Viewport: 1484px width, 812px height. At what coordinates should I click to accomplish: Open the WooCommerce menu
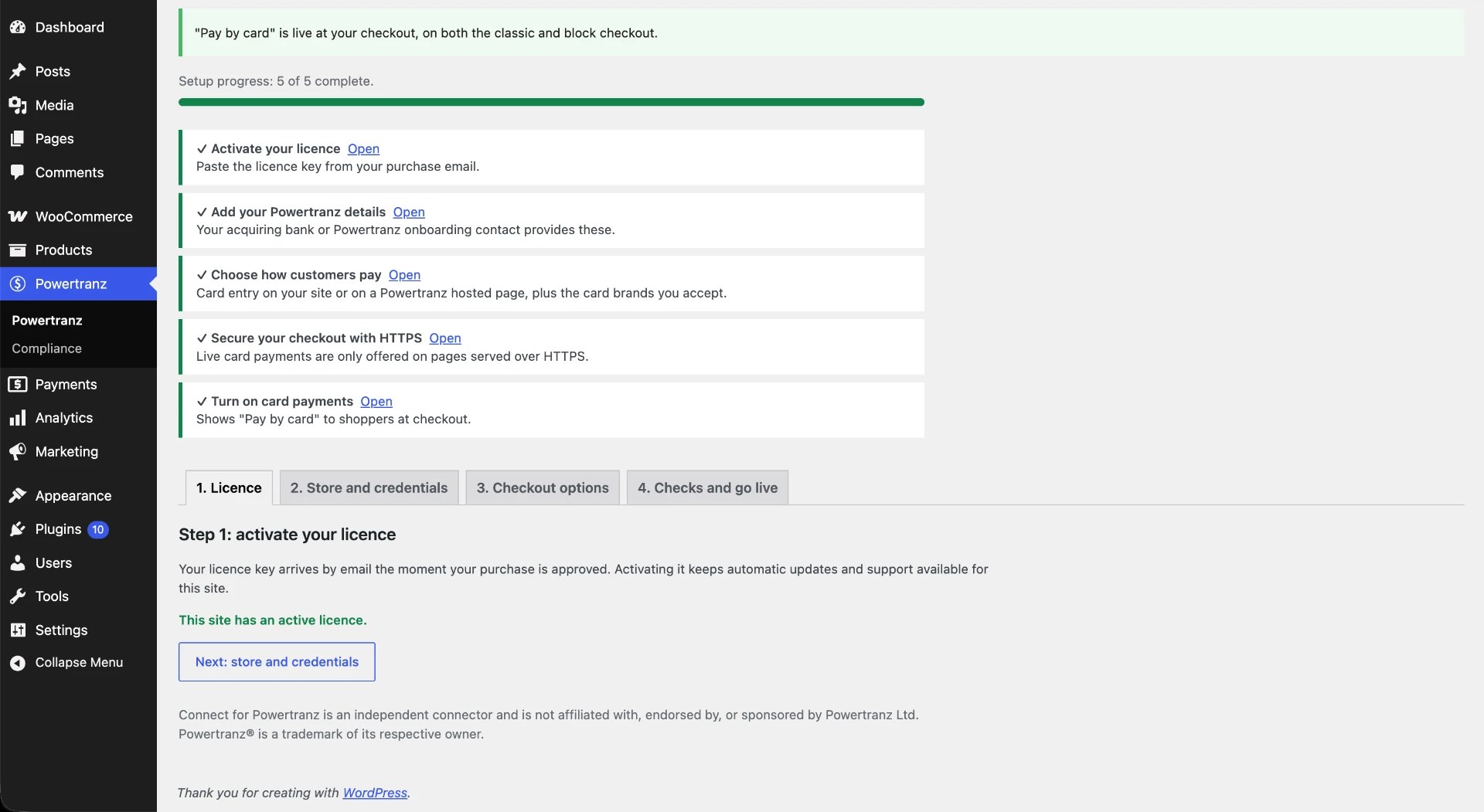pos(78,216)
